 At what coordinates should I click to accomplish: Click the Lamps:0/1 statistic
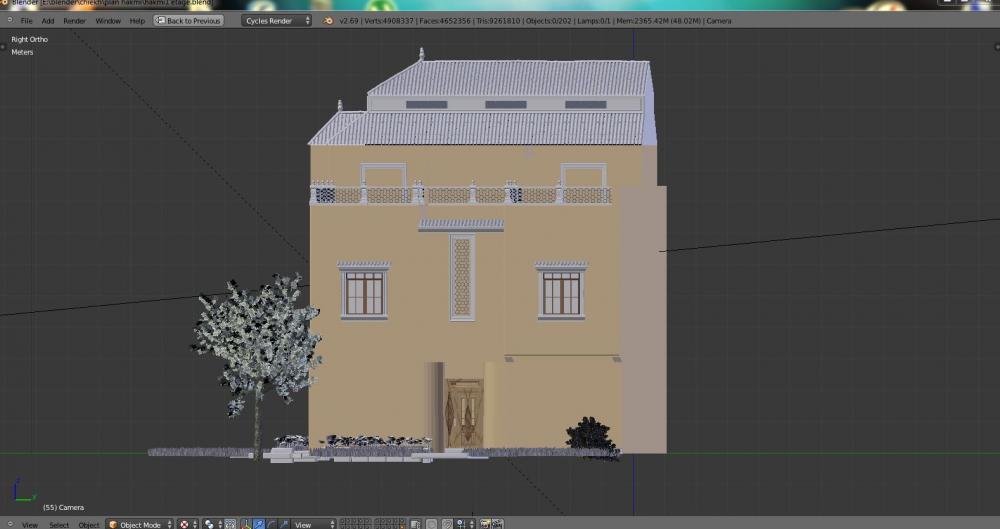593,20
